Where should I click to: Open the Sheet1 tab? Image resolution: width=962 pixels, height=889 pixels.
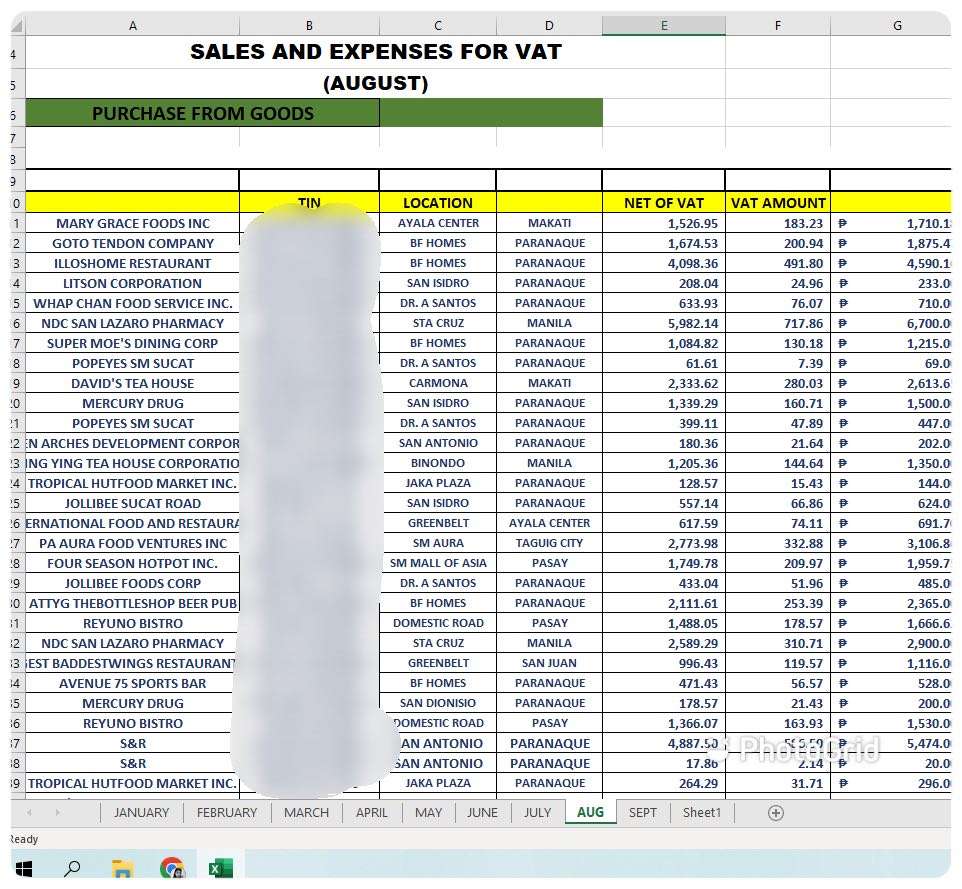click(x=702, y=813)
